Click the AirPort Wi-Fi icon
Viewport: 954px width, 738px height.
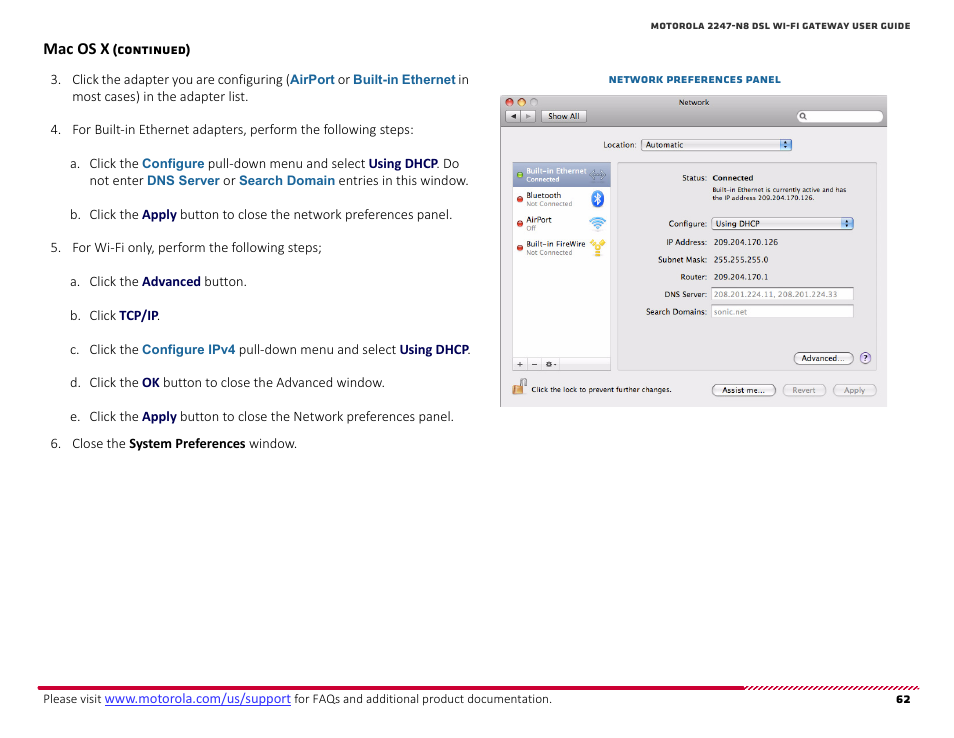(597, 223)
